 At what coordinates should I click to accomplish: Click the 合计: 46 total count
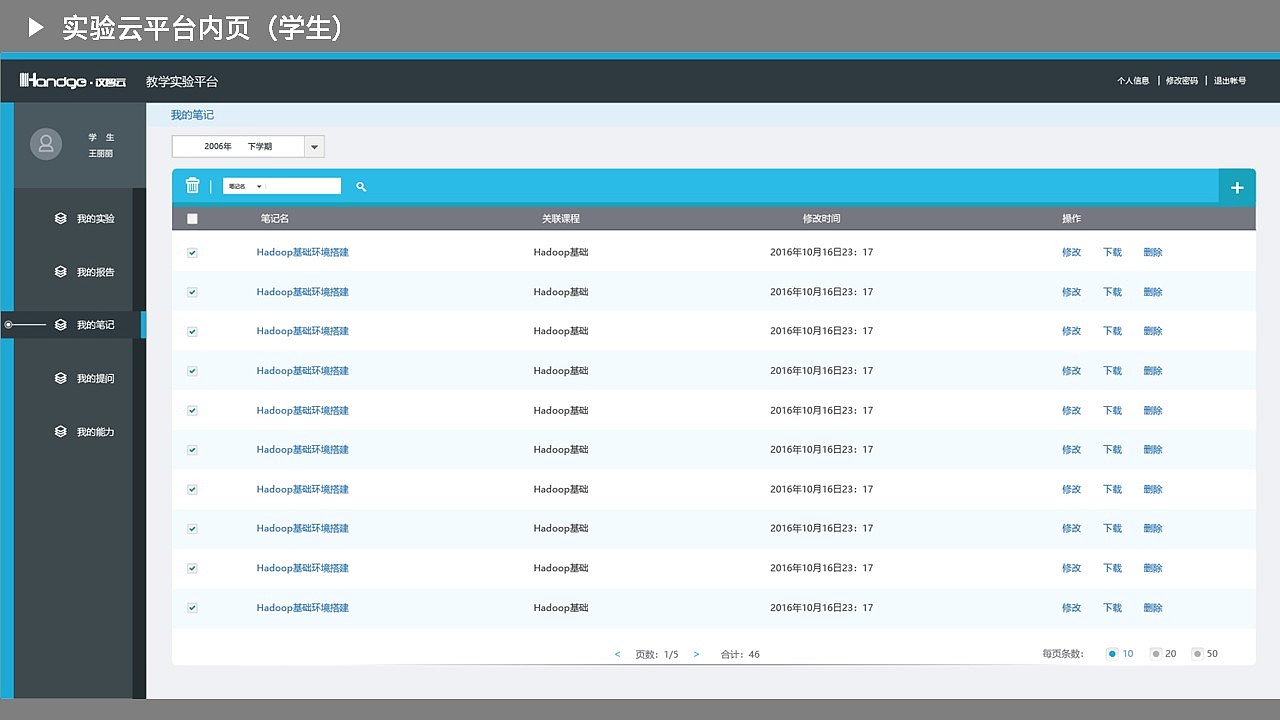pyautogui.click(x=740, y=655)
